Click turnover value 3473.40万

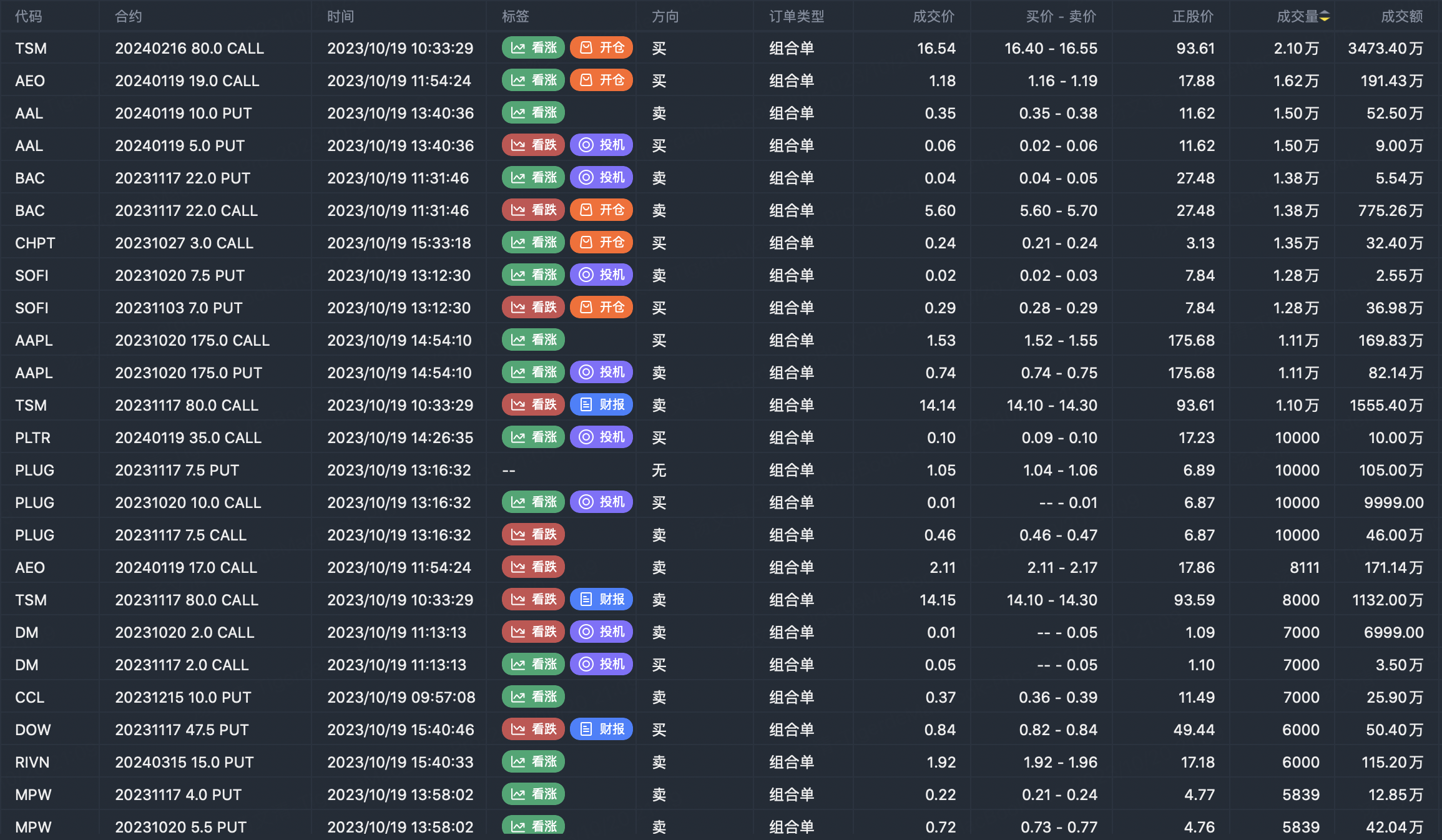pos(1386,48)
